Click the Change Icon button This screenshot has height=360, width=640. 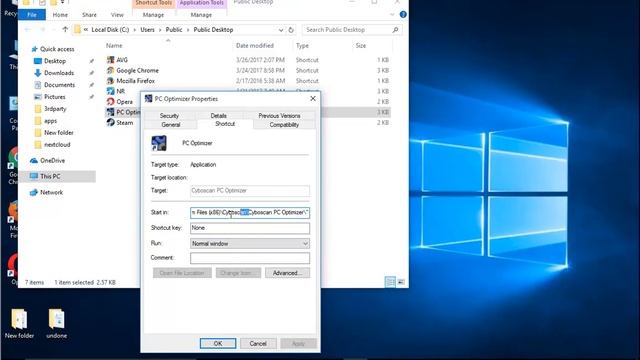[x=238, y=273]
